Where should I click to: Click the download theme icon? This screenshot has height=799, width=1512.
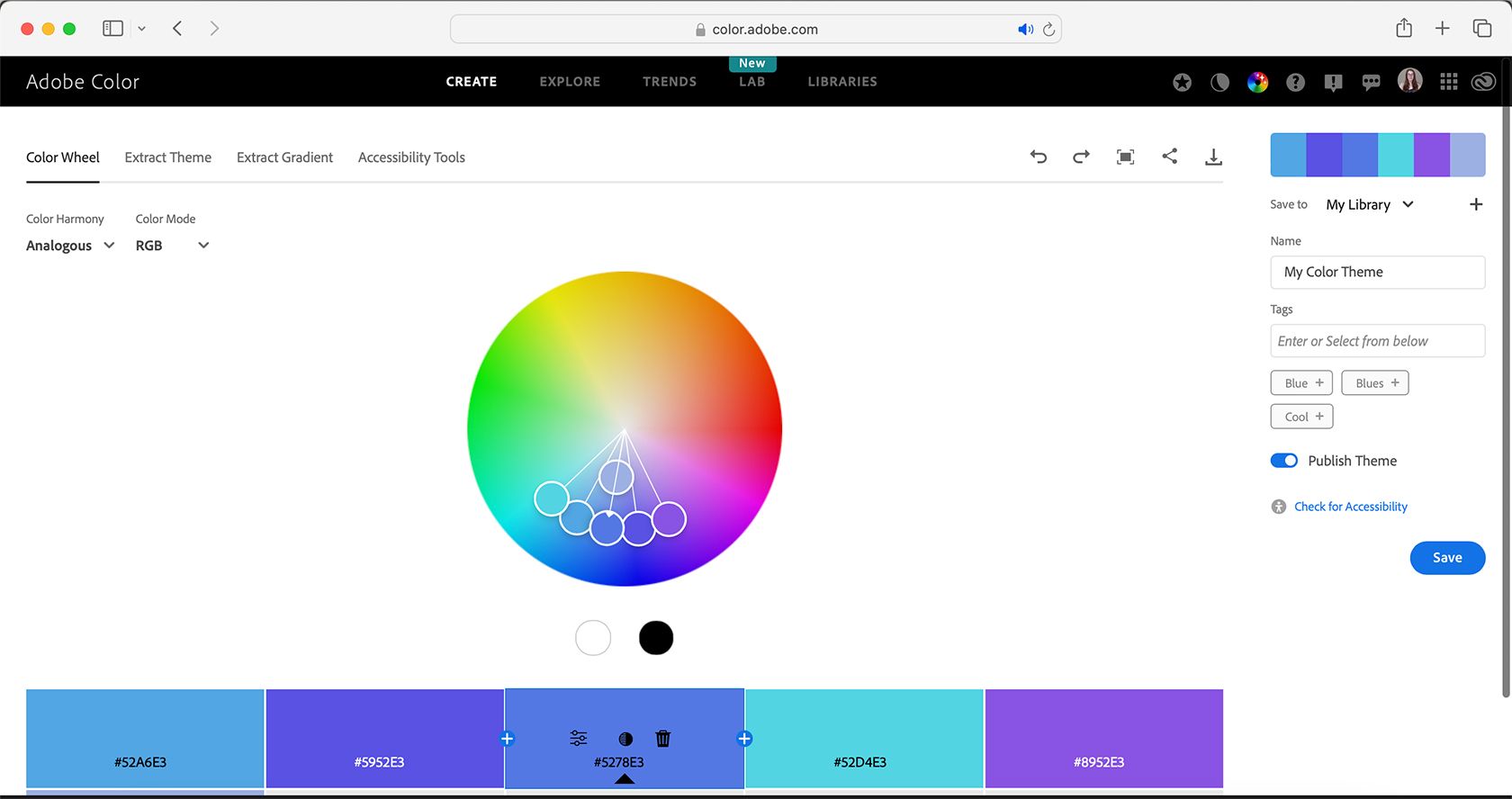point(1213,157)
